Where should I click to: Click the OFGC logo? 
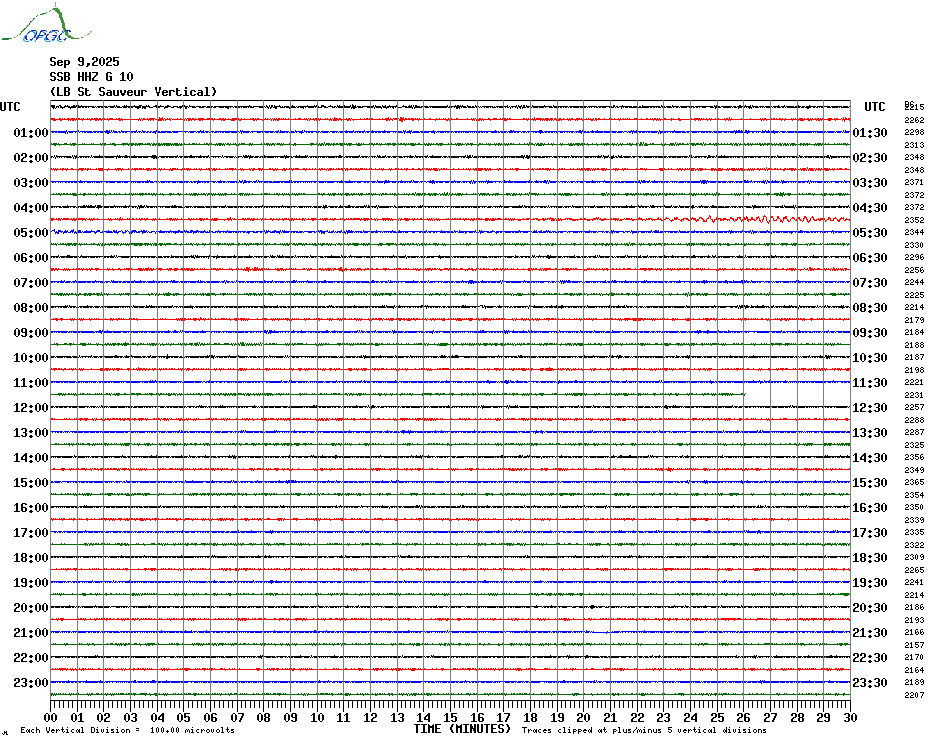[46, 24]
